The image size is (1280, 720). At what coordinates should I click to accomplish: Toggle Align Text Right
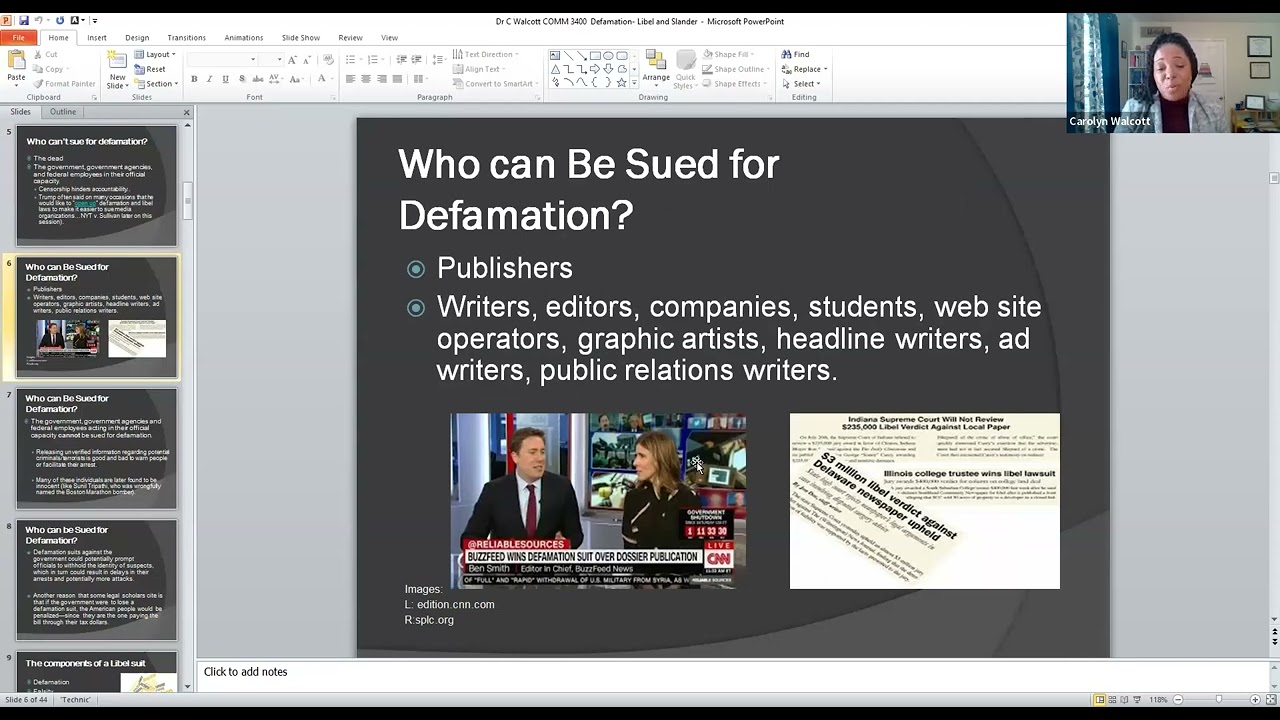point(382,79)
